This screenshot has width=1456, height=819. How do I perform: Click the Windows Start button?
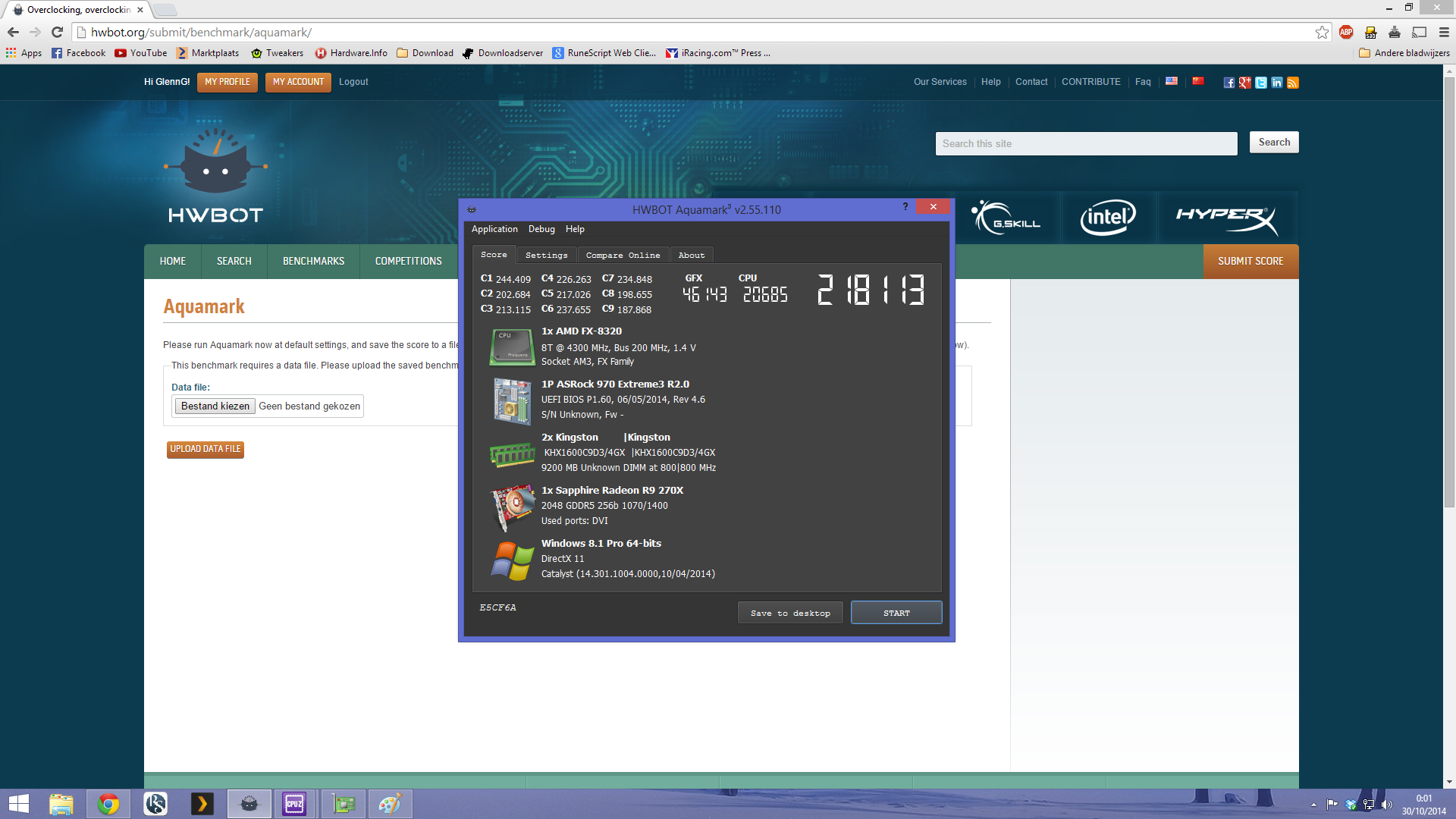(18, 804)
